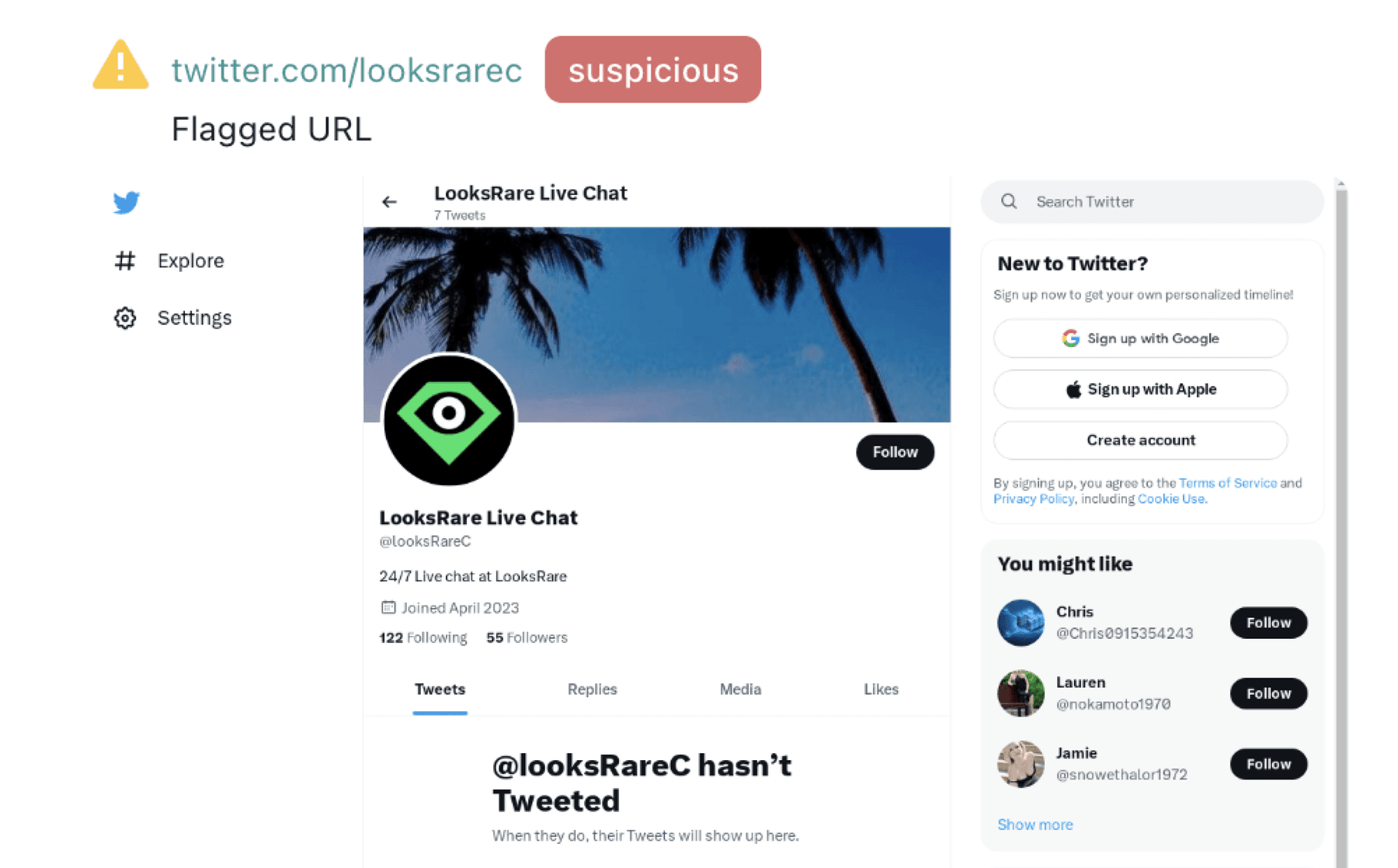This screenshot has height=868, width=1398.
Task: Click the yellow warning triangle icon
Action: (120, 65)
